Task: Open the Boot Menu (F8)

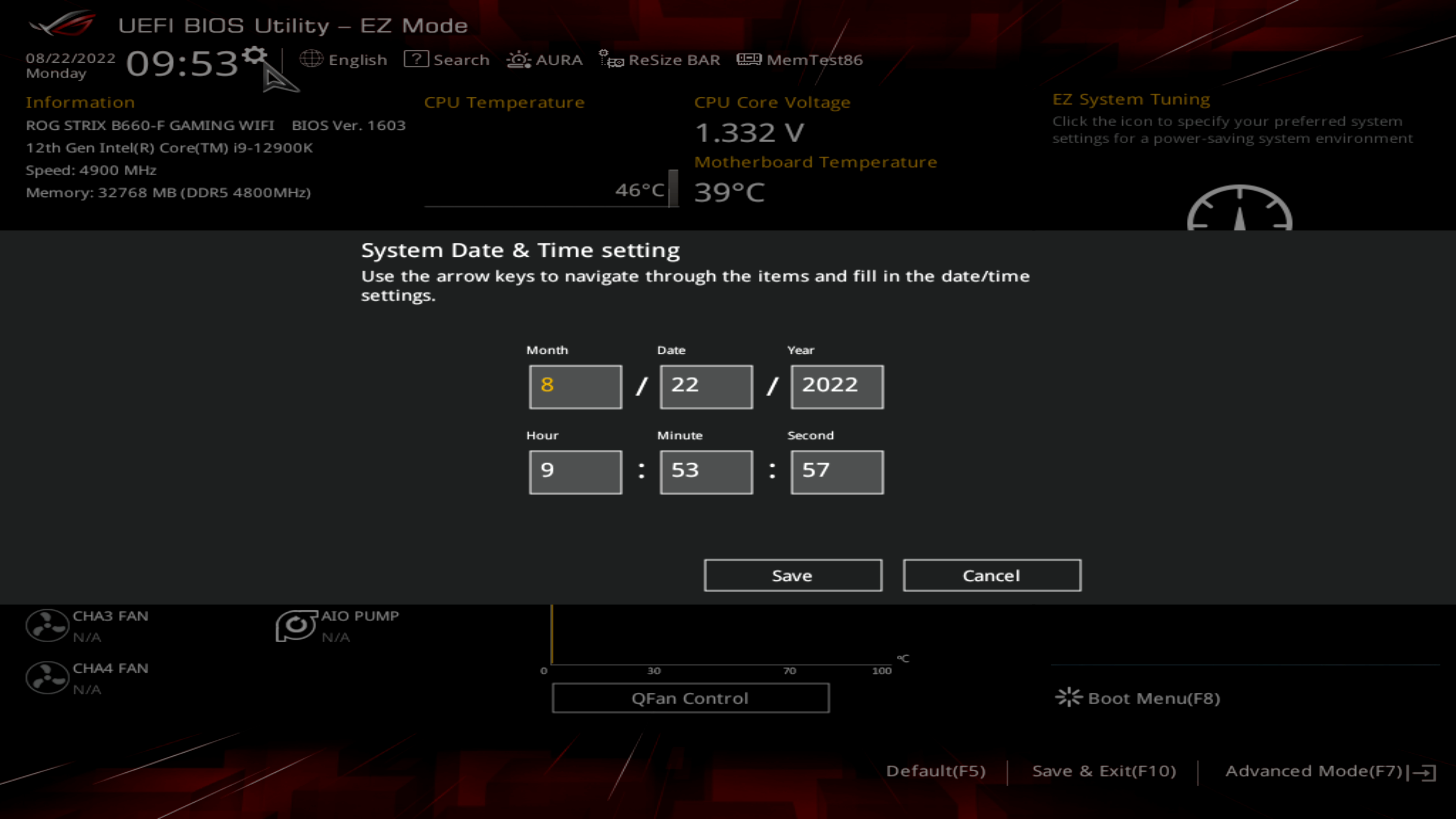Action: [1138, 698]
